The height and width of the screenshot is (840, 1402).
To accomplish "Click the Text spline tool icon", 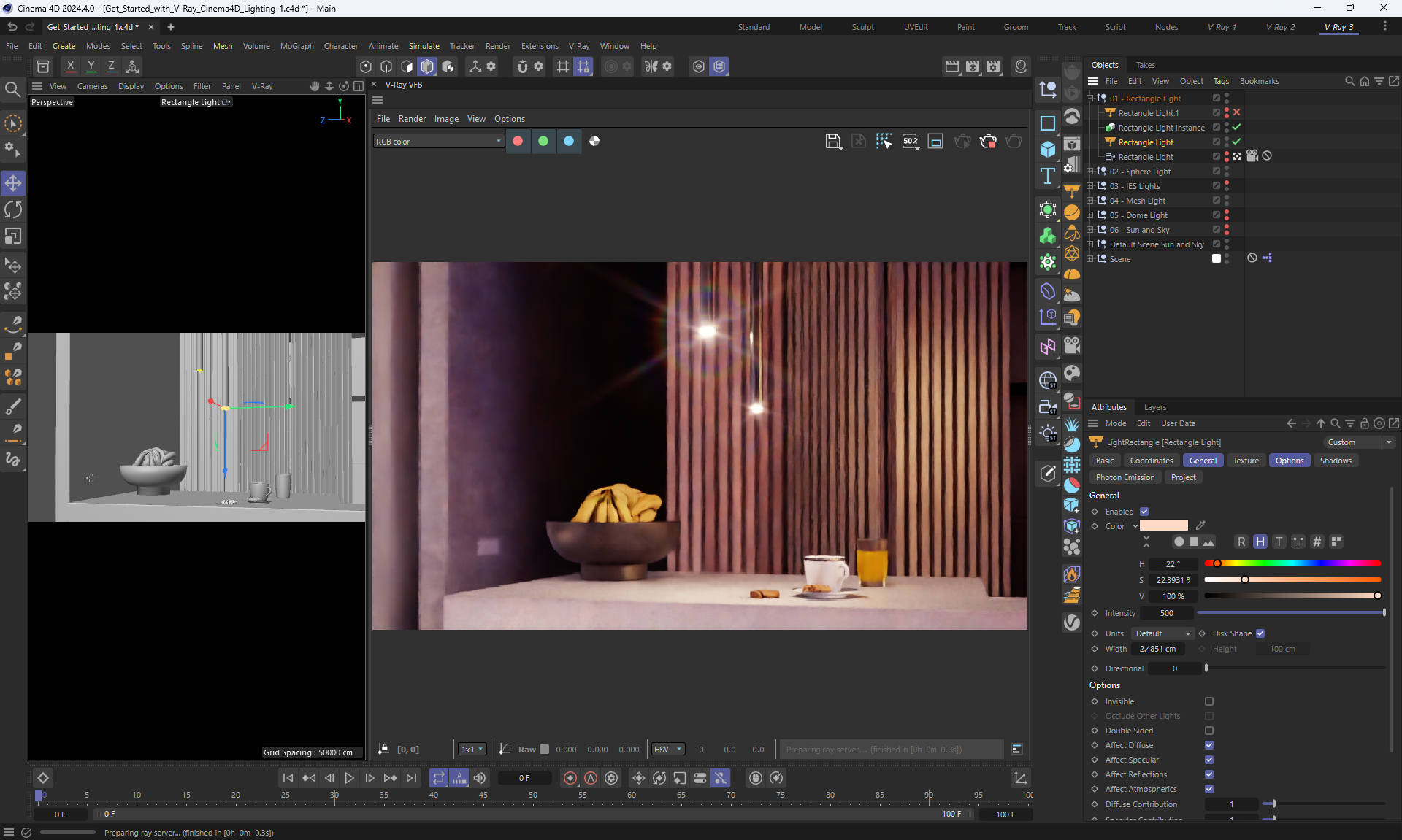I will pos(1048,176).
